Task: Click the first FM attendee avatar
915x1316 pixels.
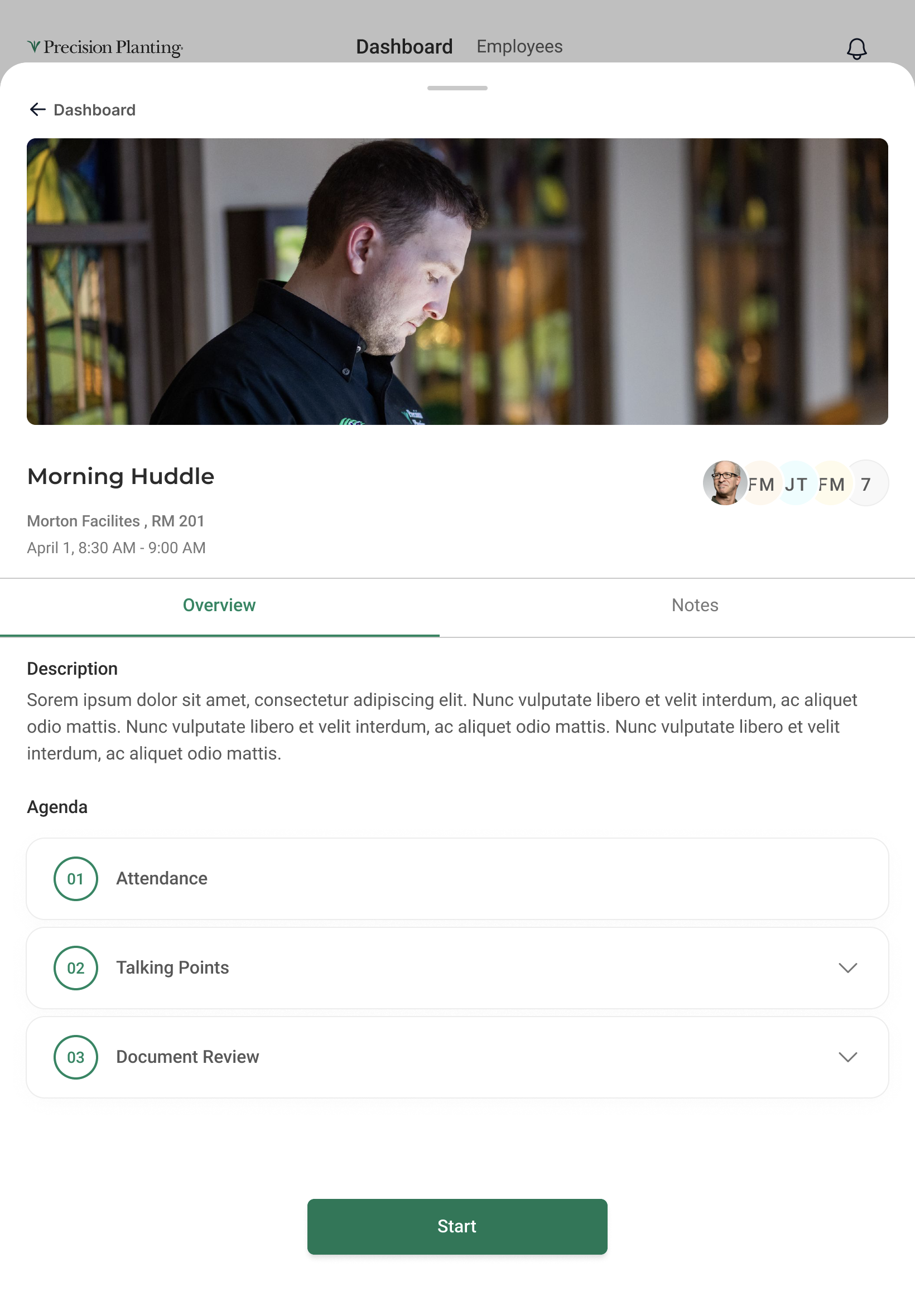Action: [x=761, y=483]
